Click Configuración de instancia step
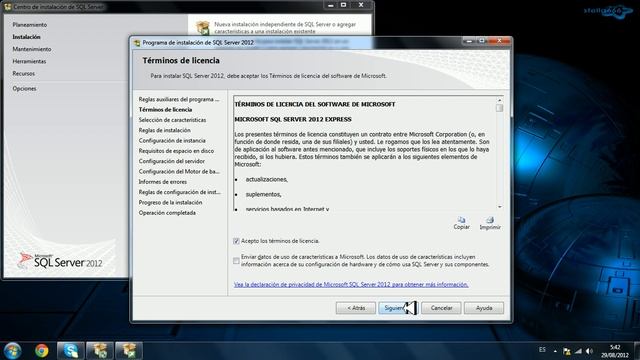Viewport: 640px width, 360px height. point(172,140)
